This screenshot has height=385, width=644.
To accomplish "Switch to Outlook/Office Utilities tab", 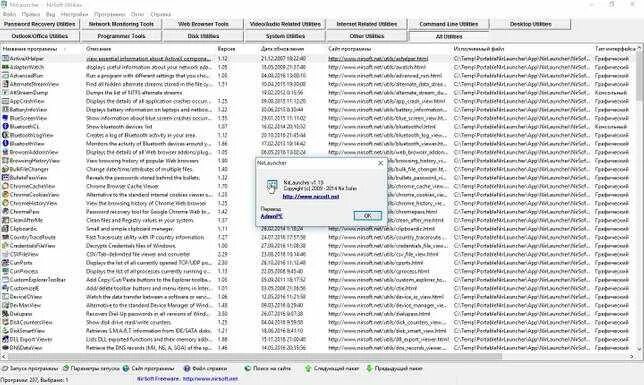I will (x=39, y=36).
